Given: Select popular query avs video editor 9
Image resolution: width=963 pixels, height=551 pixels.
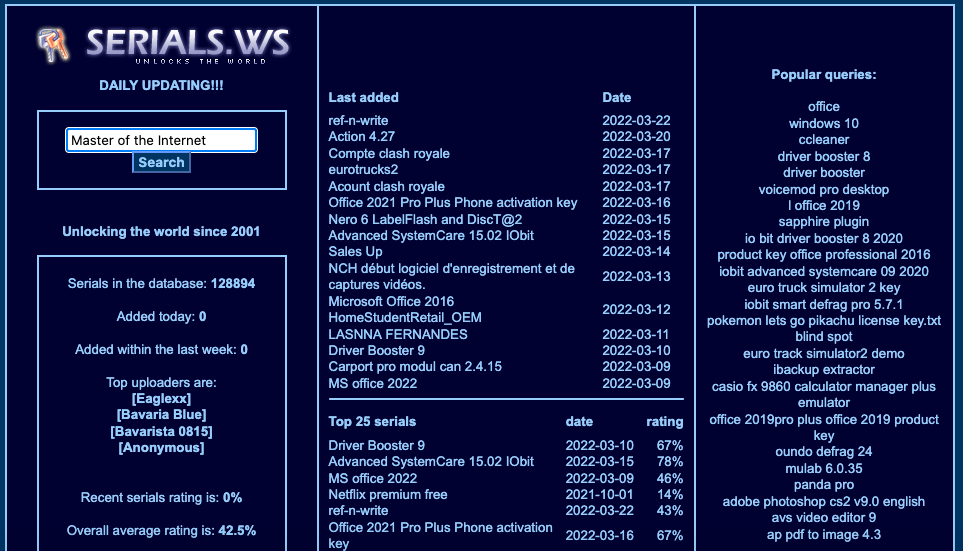Looking at the screenshot, I should [x=824, y=518].
